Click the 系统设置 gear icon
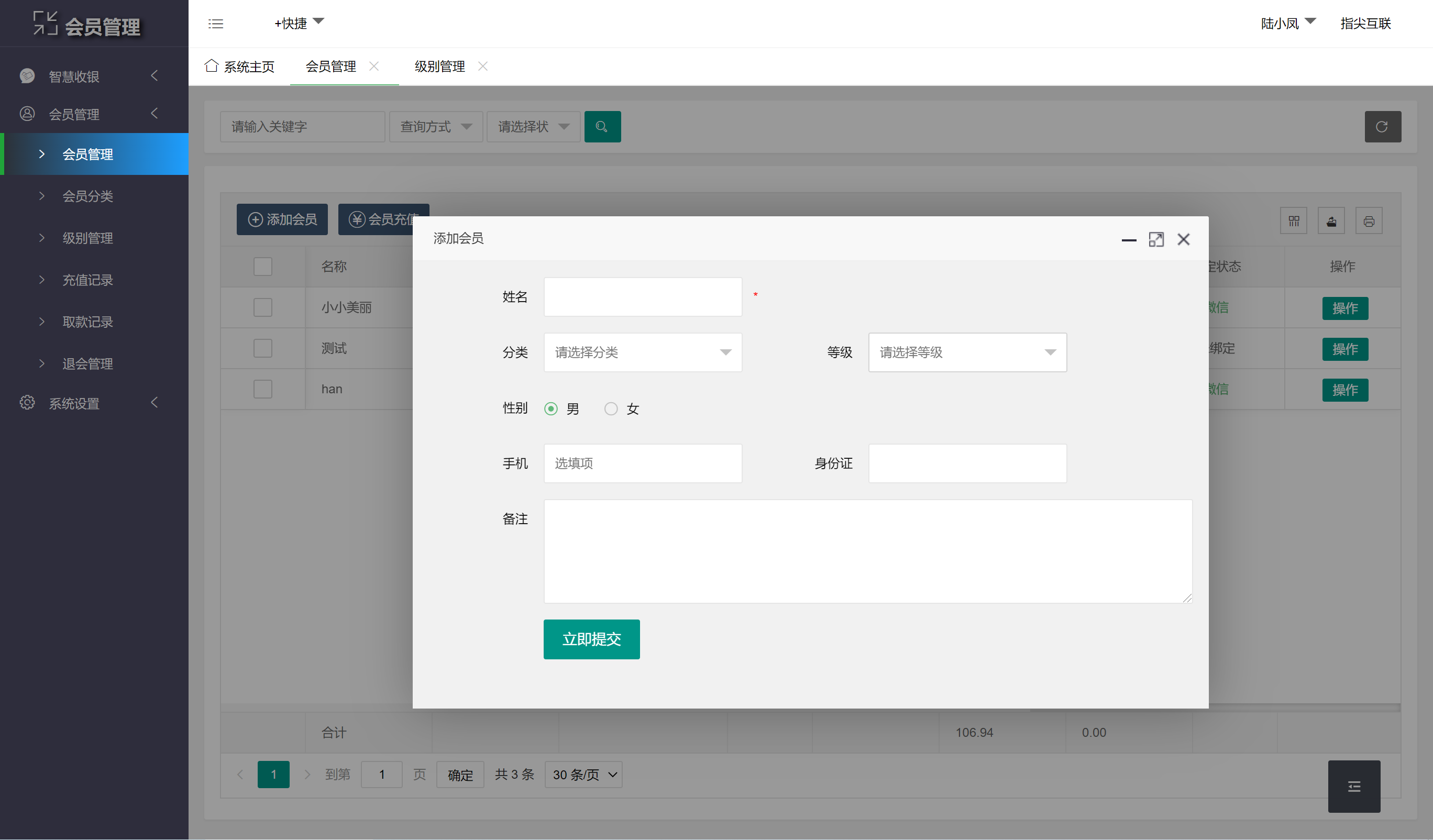 pos(27,403)
